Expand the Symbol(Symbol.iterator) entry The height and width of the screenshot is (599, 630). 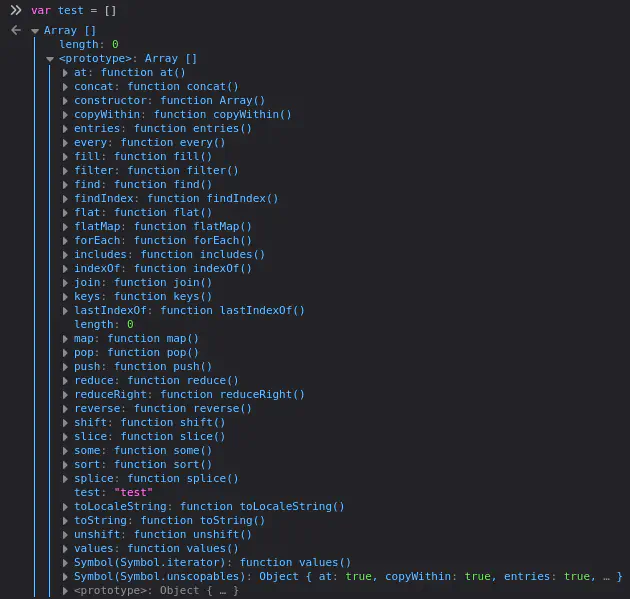coord(66,563)
